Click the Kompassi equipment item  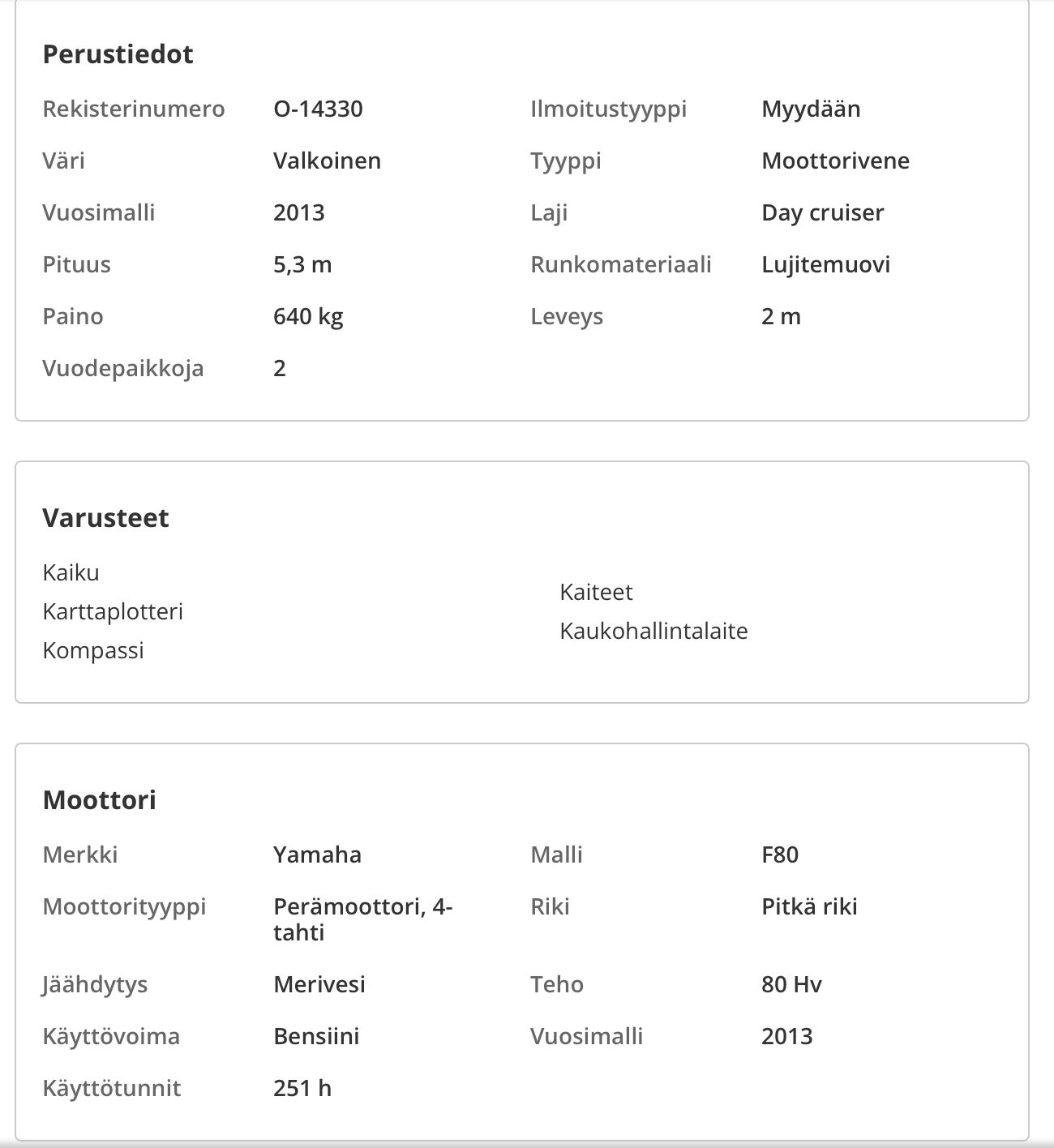point(93,650)
